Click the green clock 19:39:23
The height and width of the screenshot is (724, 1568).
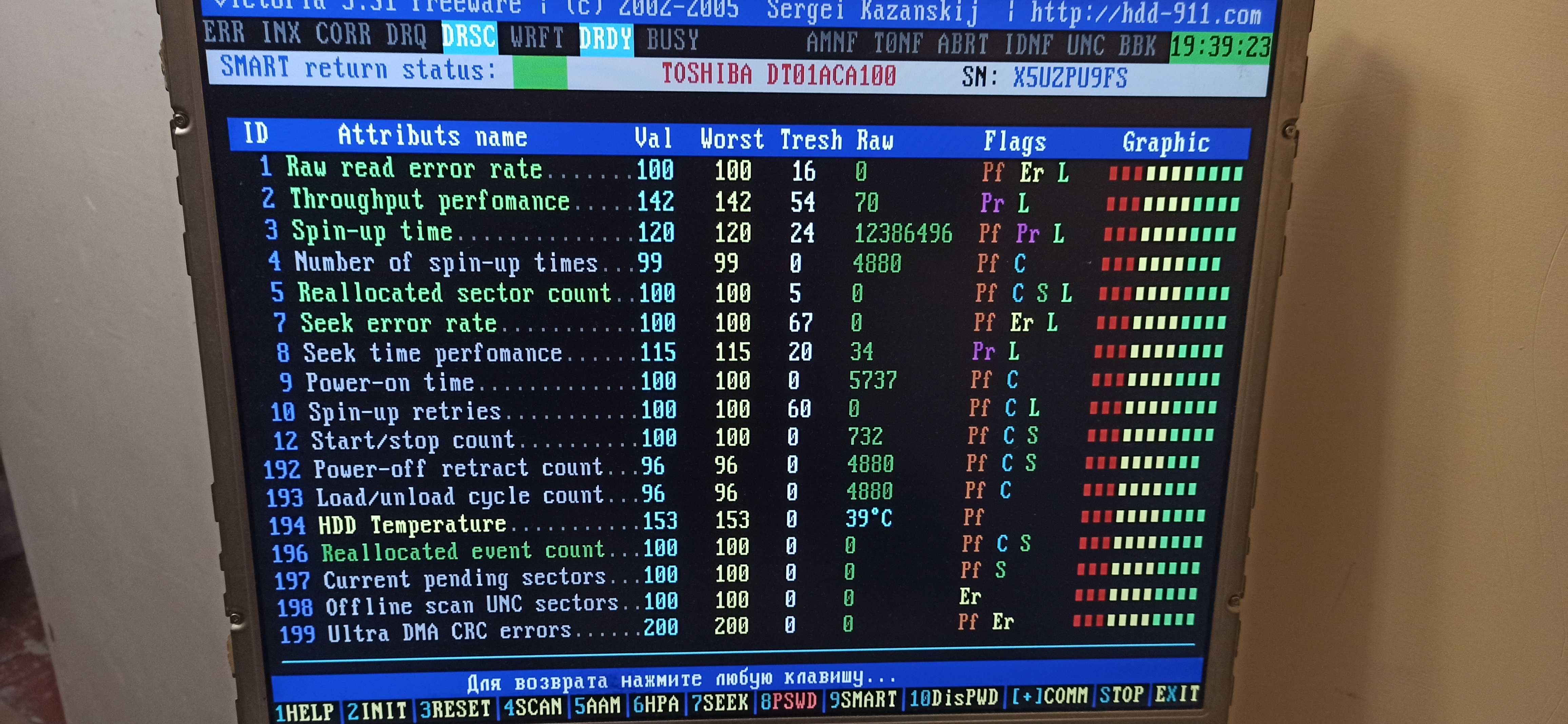coord(1220,47)
